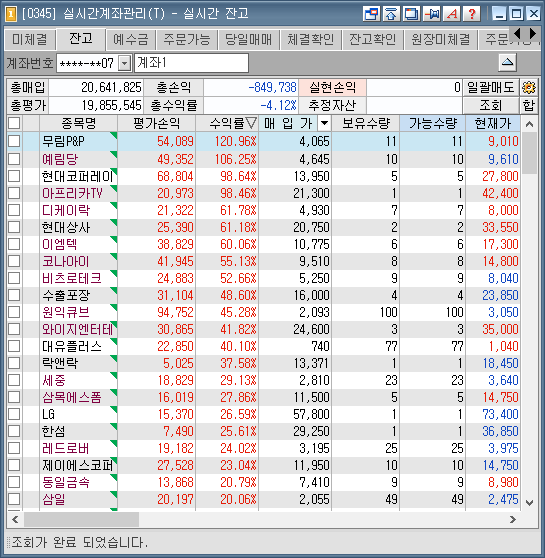The height and width of the screenshot is (558, 545).
Task: Click the 총손익 value -849,738
Action: 272,87
